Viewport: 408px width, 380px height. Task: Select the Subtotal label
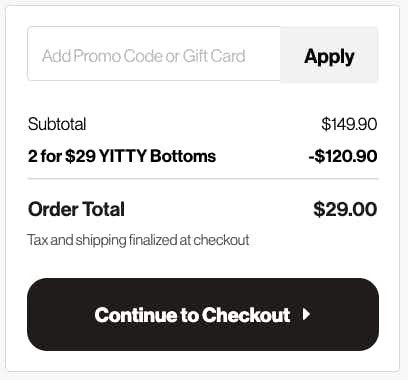click(x=57, y=124)
